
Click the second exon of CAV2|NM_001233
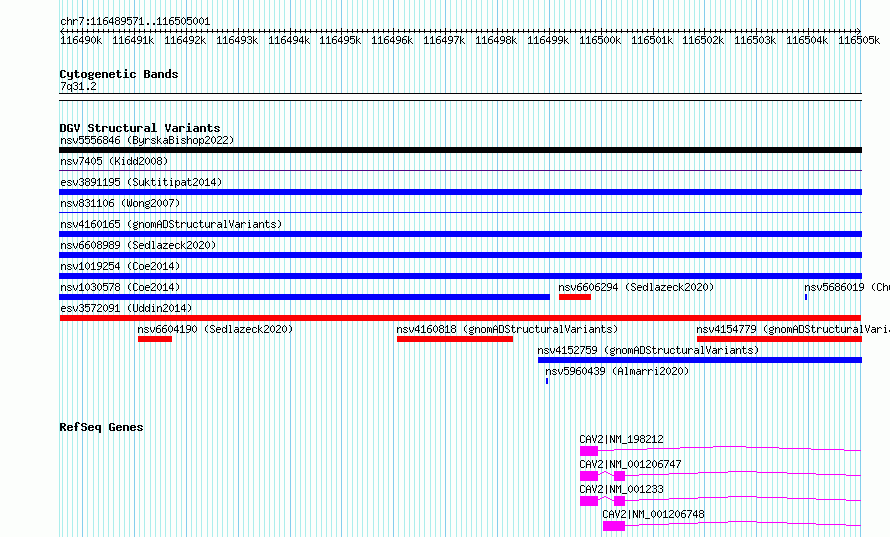[x=619, y=501]
